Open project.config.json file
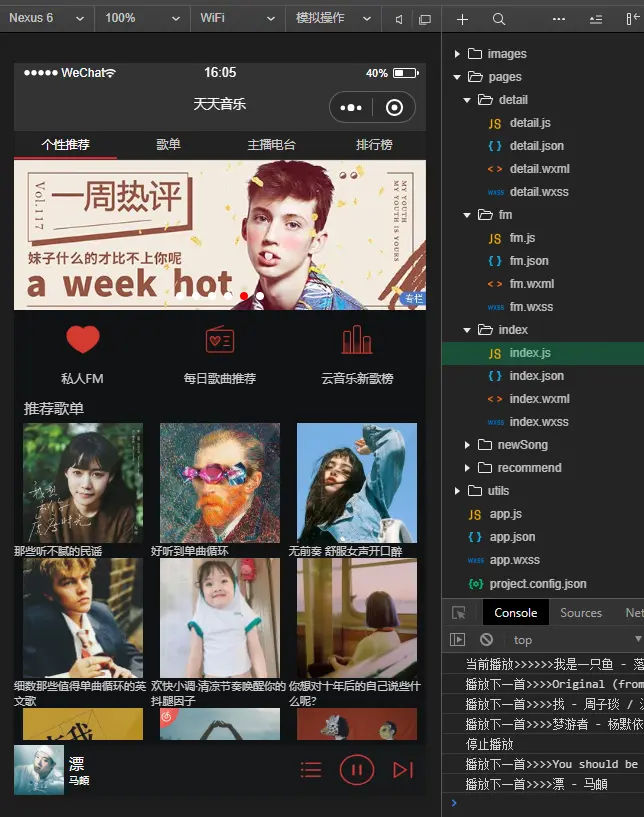 pyautogui.click(x=538, y=584)
